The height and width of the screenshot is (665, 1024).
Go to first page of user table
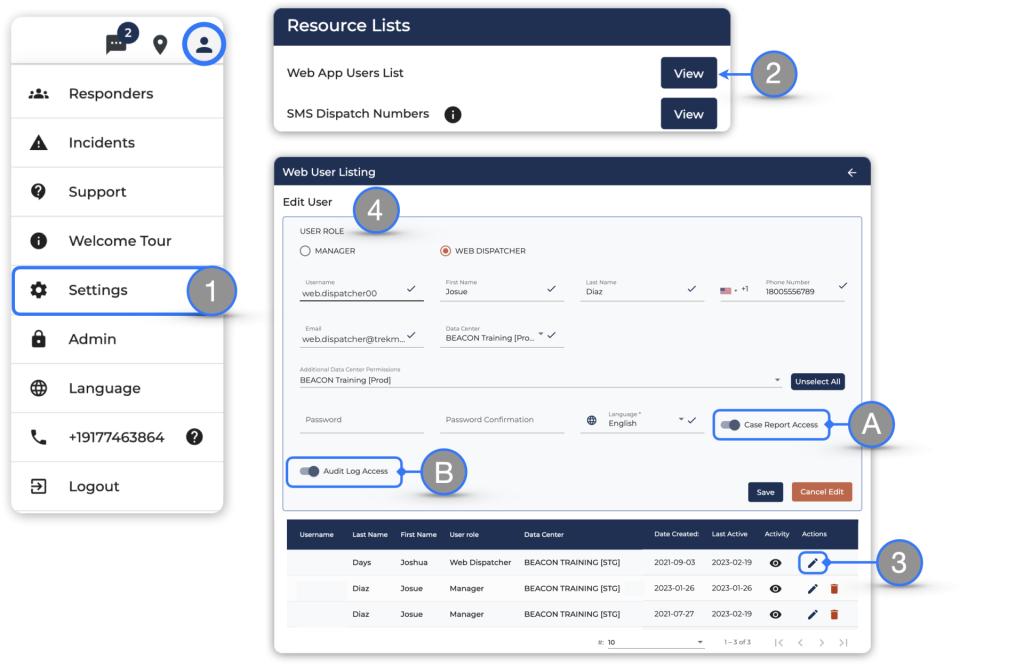pos(778,643)
